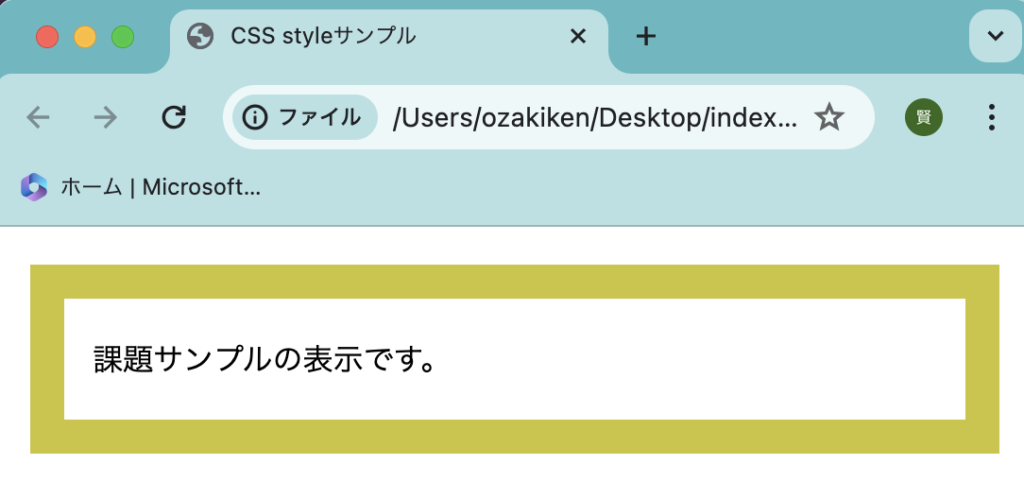Expand the tab search chevron dropdown
The height and width of the screenshot is (499, 1024).
tap(995, 37)
